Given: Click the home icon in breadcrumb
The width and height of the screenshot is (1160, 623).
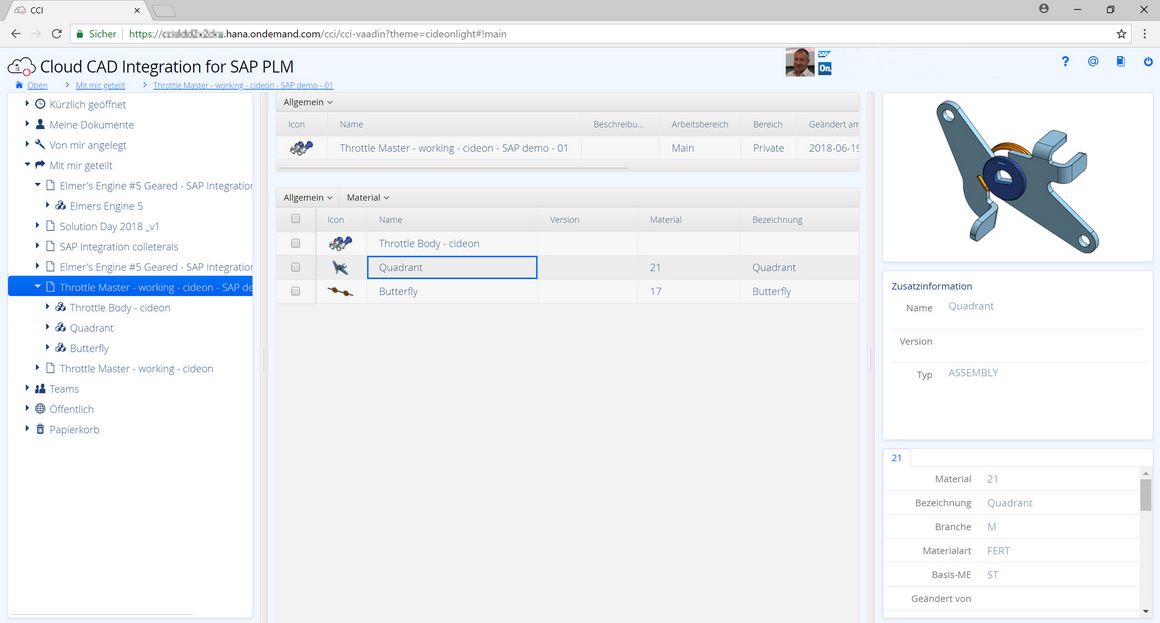Looking at the screenshot, I should tap(19, 85).
